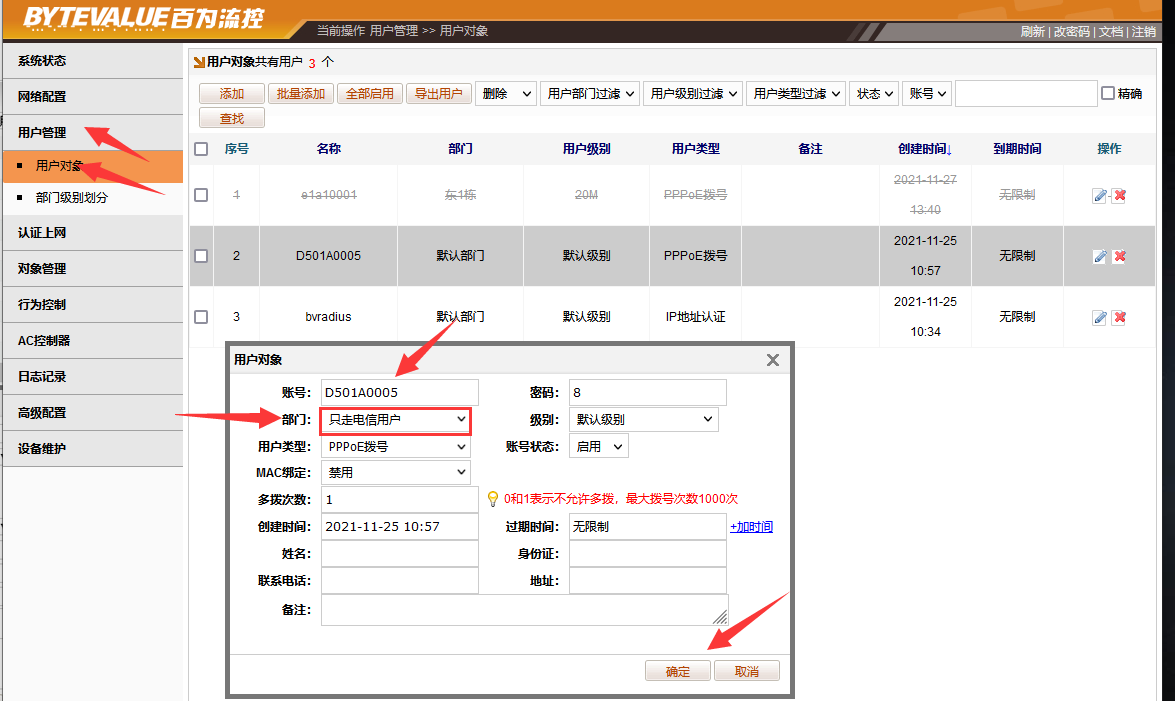The height and width of the screenshot is (701, 1175).
Task: Click edit icon for user e1a10001
Action: pyautogui.click(x=1099, y=196)
